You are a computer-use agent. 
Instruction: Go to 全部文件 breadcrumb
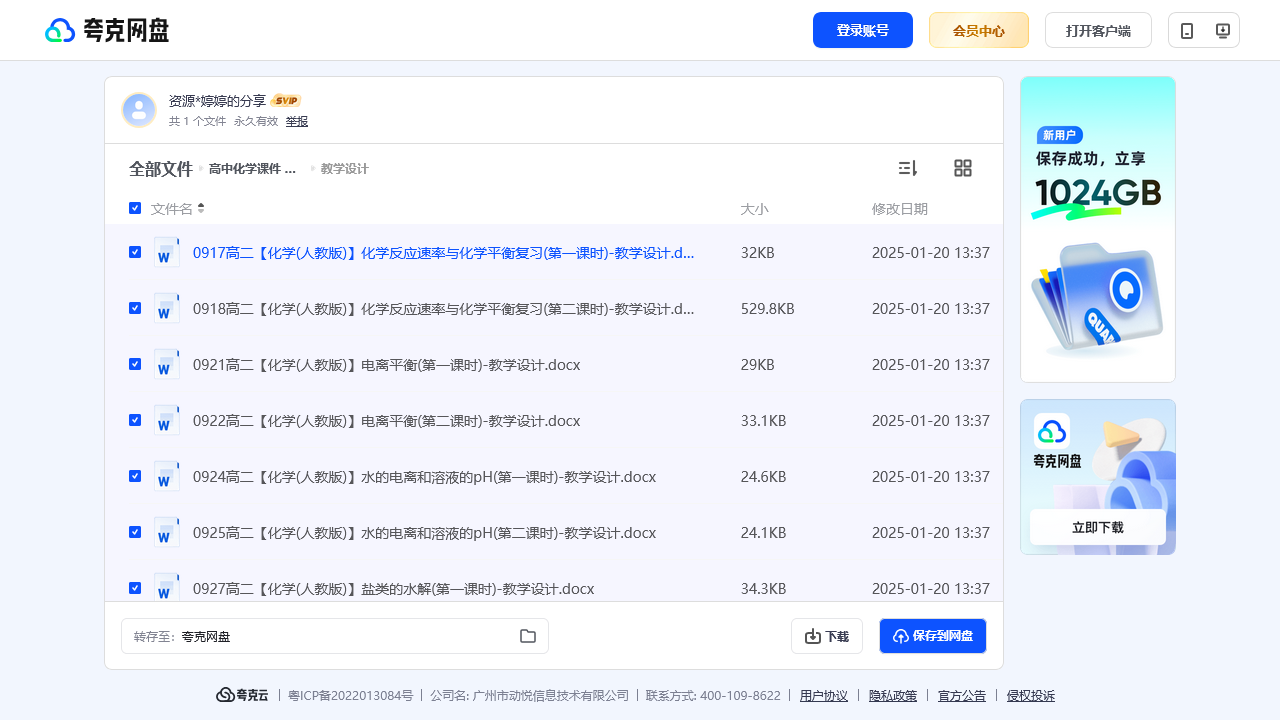click(x=160, y=169)
